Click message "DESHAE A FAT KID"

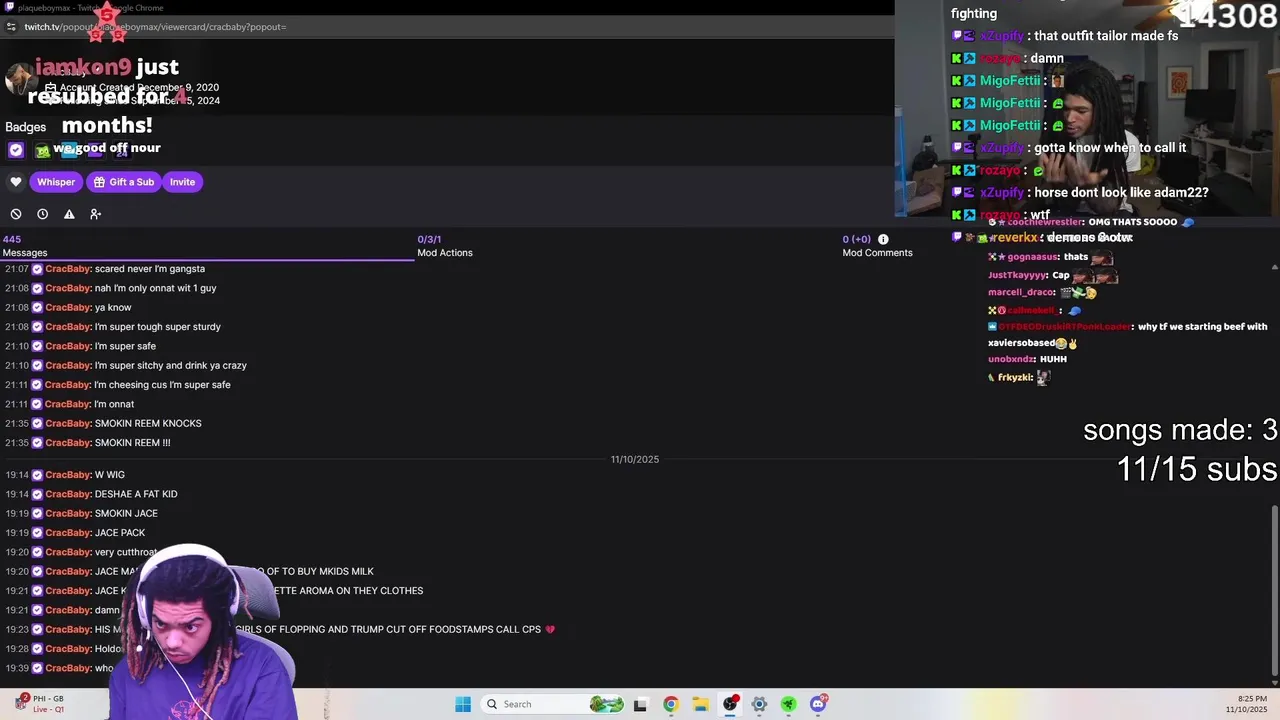pyautogui.click(x=136, y=494)
